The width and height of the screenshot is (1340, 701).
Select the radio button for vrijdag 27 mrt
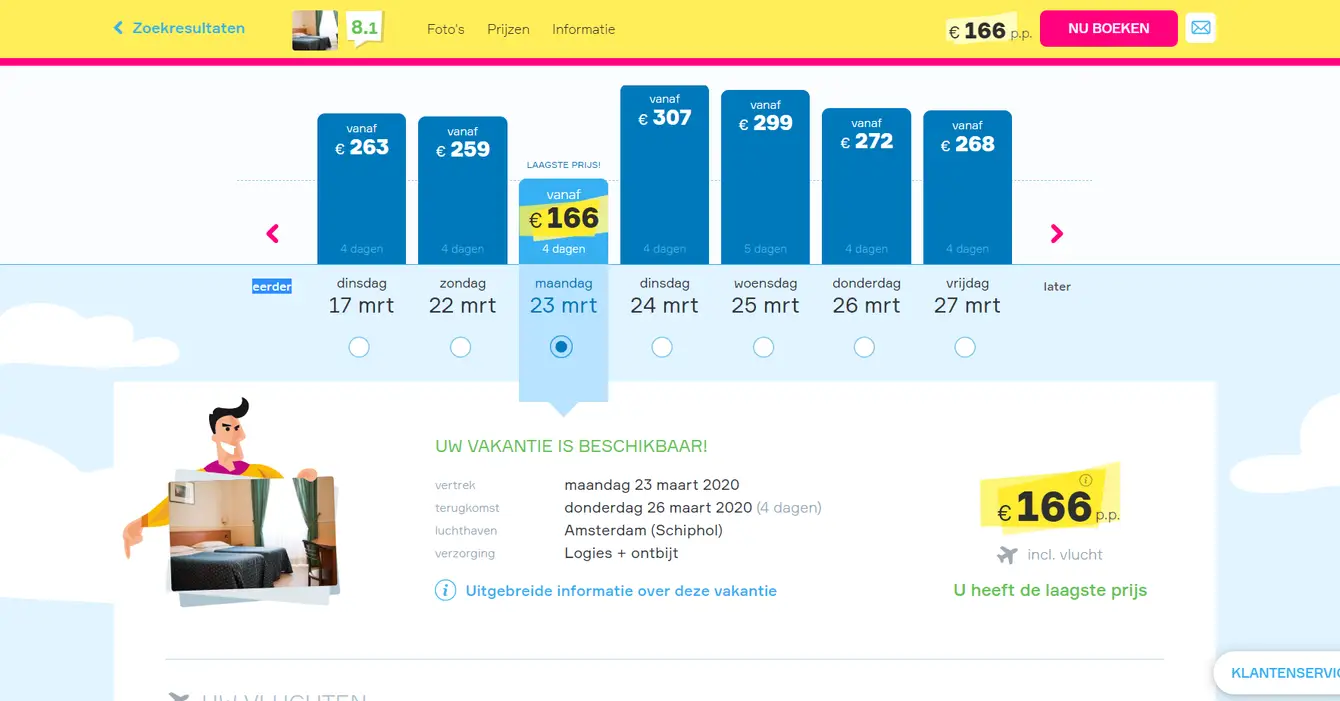pos(965,347)
